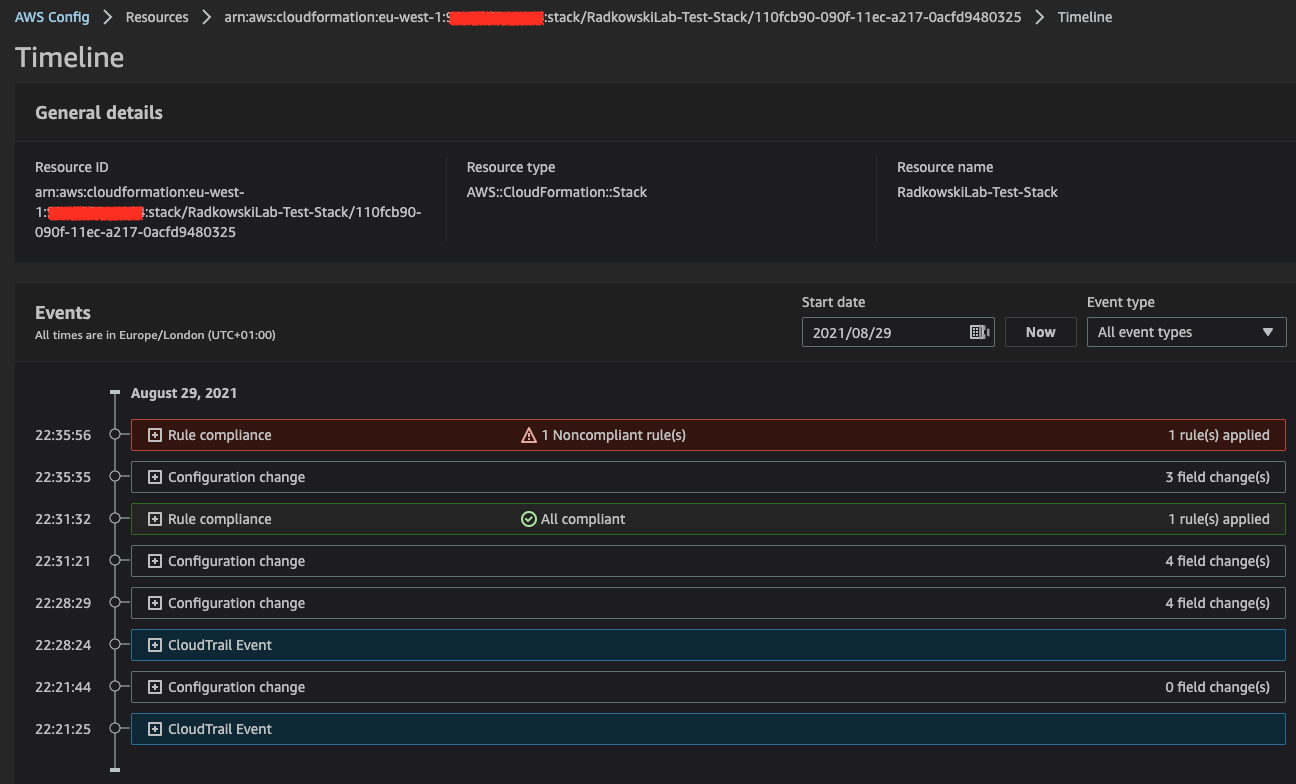The height and width of the screenshot is (784, 1296).
Task: Open the Event type dropdown
Action: click(1186, 332)
